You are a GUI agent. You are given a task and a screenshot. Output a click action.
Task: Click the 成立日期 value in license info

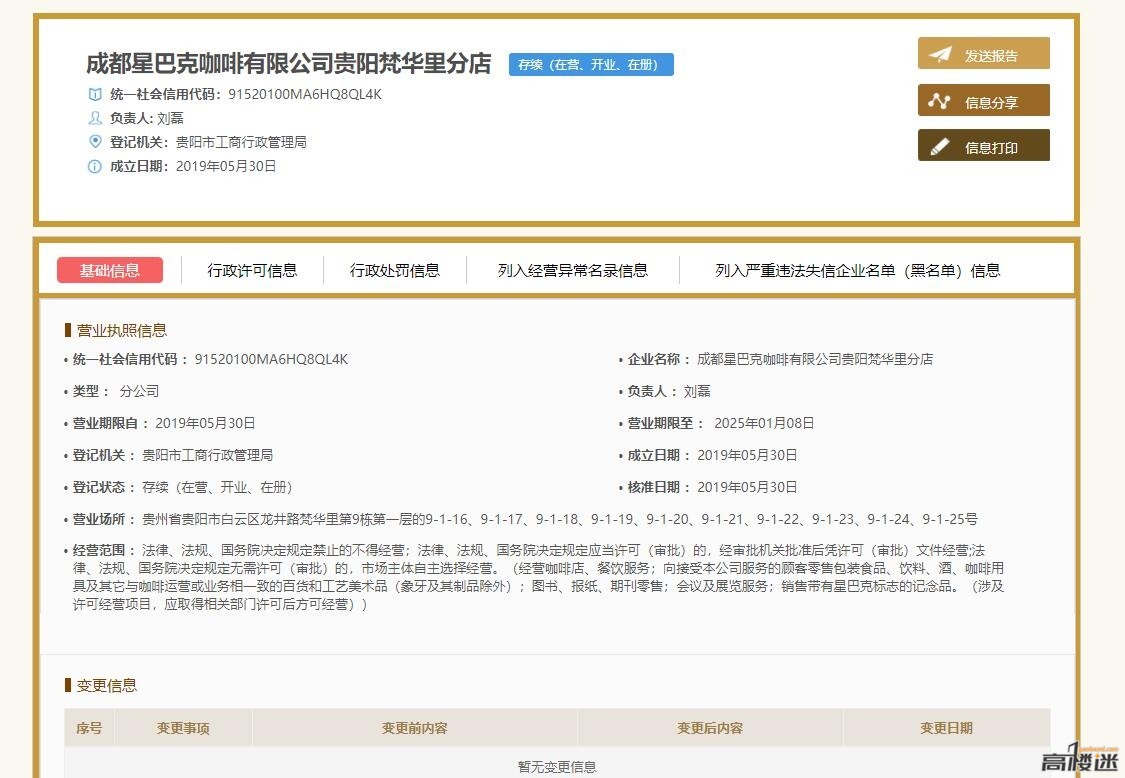(747, 455)
